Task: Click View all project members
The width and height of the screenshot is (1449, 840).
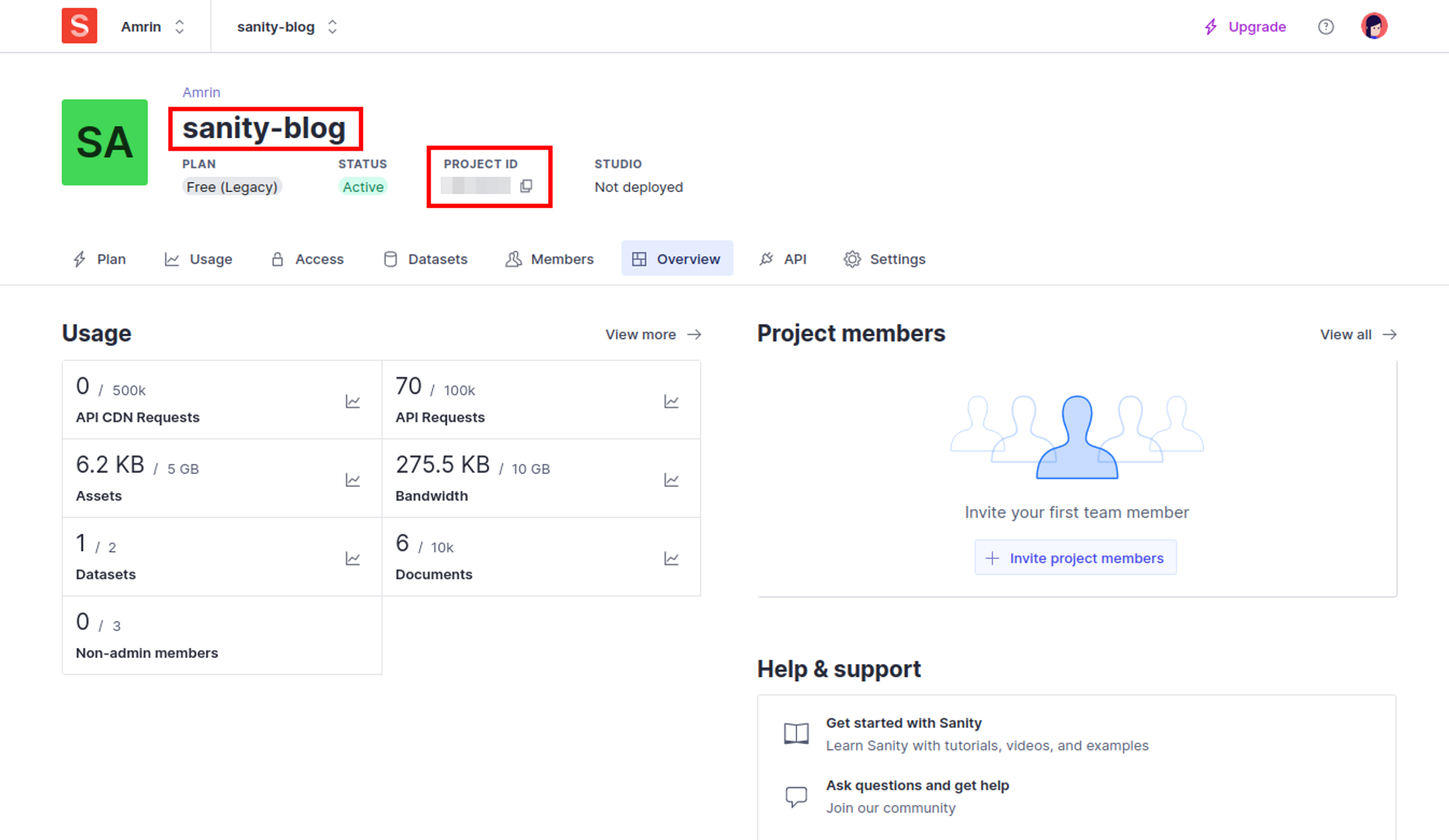Action: coord(1358,335)
